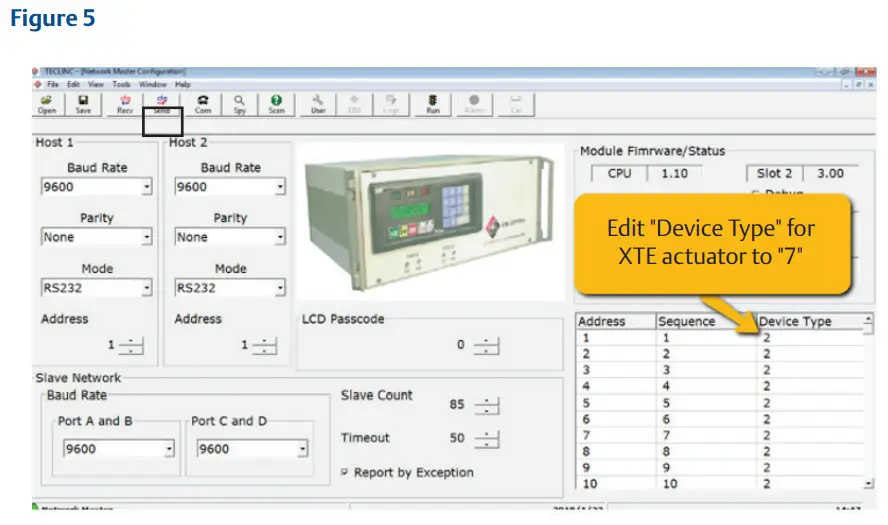Click the Host 2 Address stepper
The image size is (888, 525).
(264, 345)
